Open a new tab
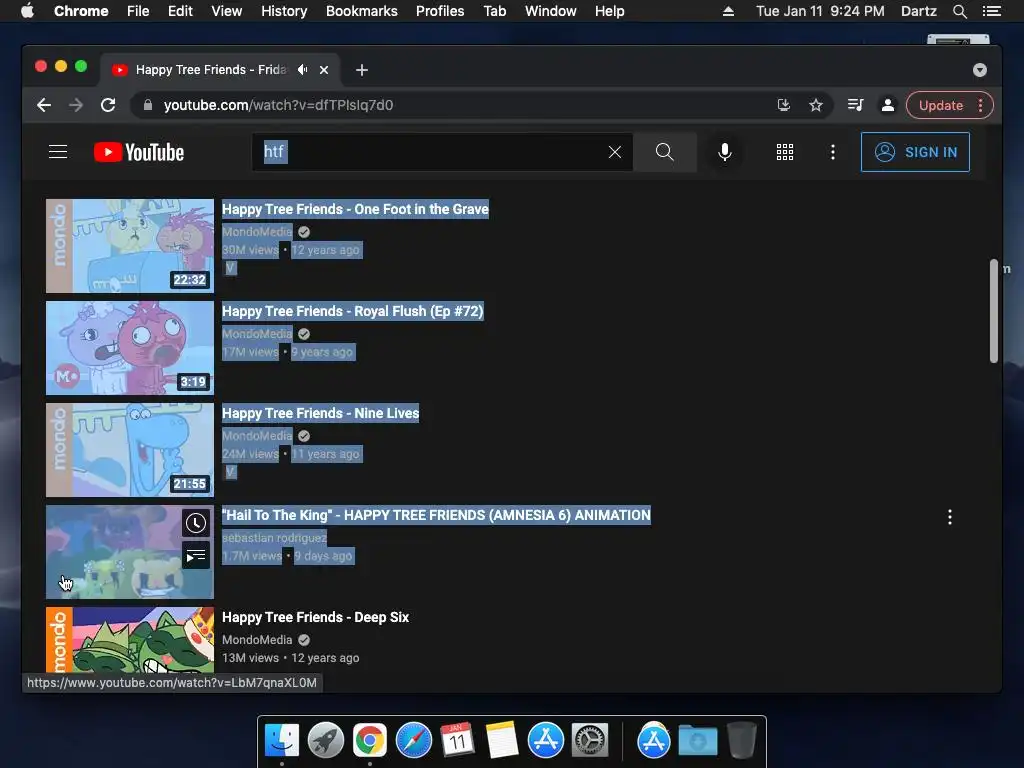The image size is (1024, 768). click(362, 70)
